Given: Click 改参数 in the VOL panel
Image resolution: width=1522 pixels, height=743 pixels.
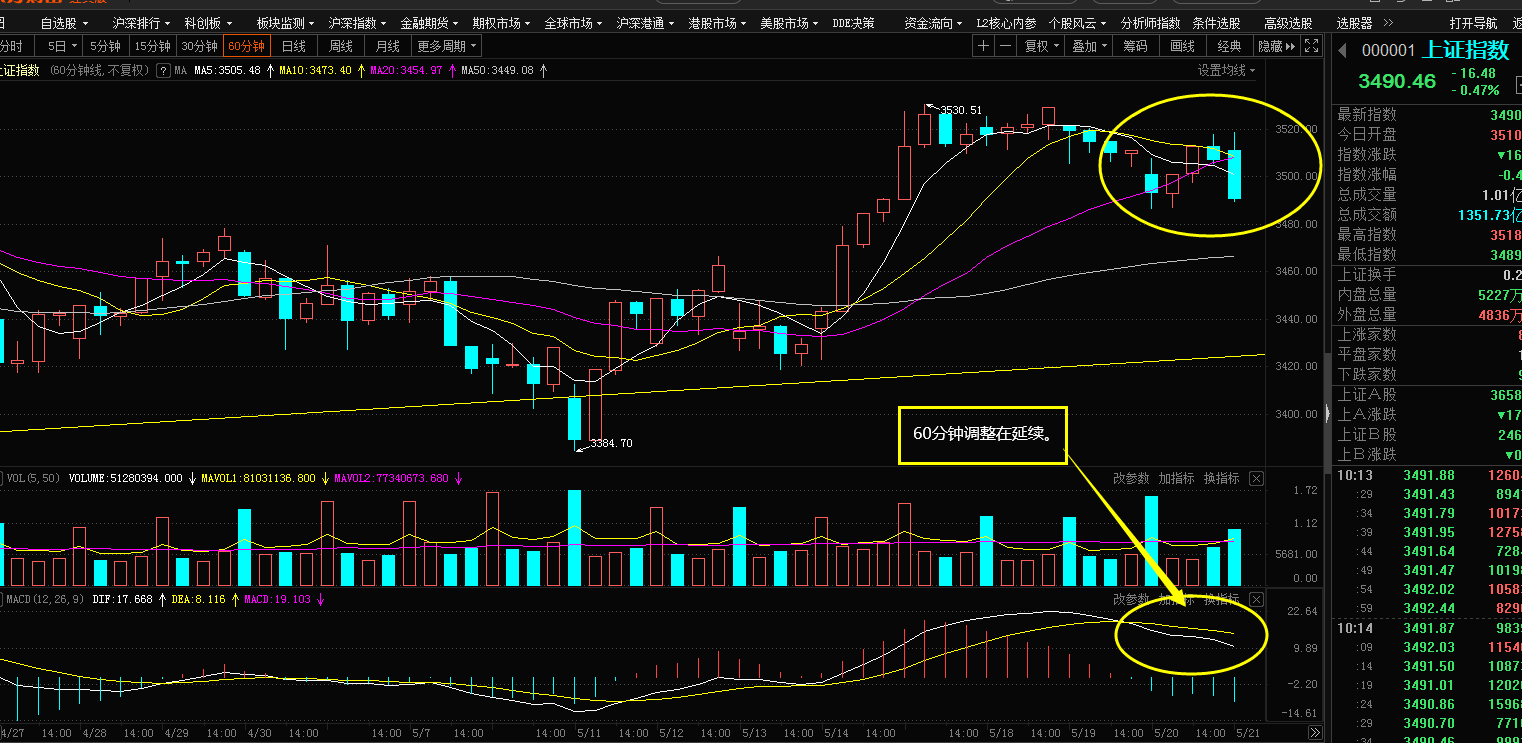Looking at the screenshot, I should click(x=1131, y=479).
